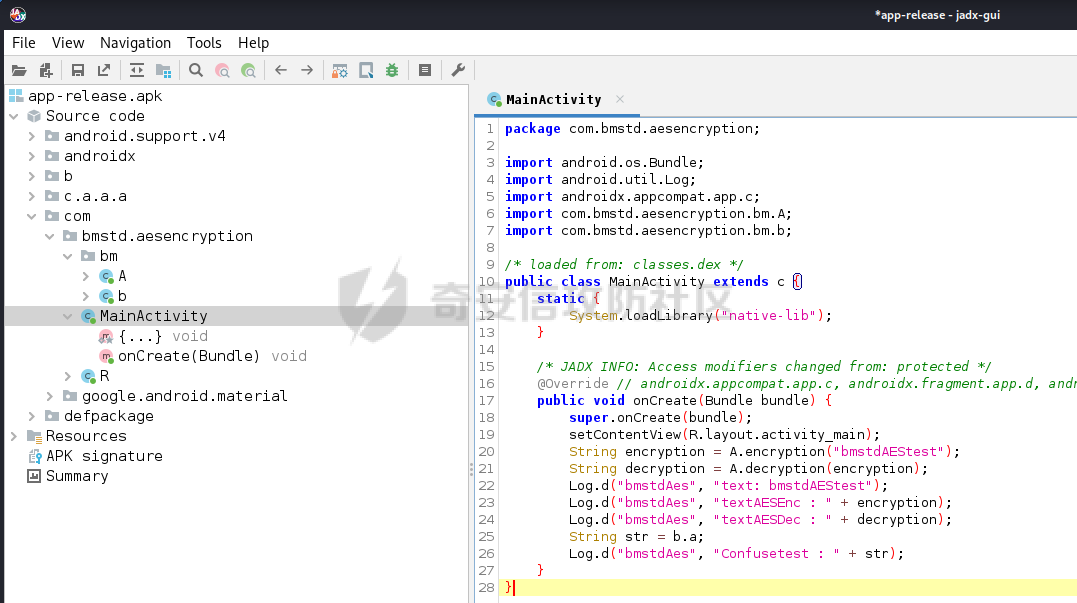Screen dimensions: 1077x603
Task: Expand the Resources tree node
Action: (x=14, y=436)
